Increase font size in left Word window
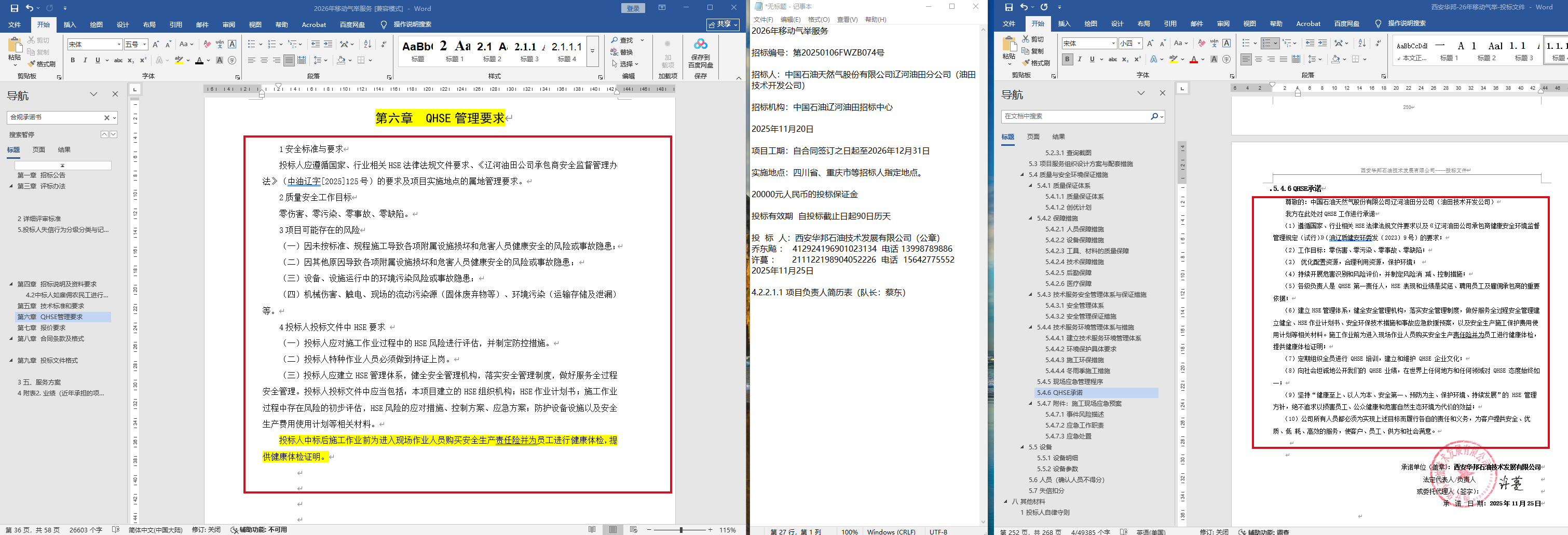Image resolution: width=1568 pixels, height=535 pixels. pyautogui.click(x=156, y=45)
